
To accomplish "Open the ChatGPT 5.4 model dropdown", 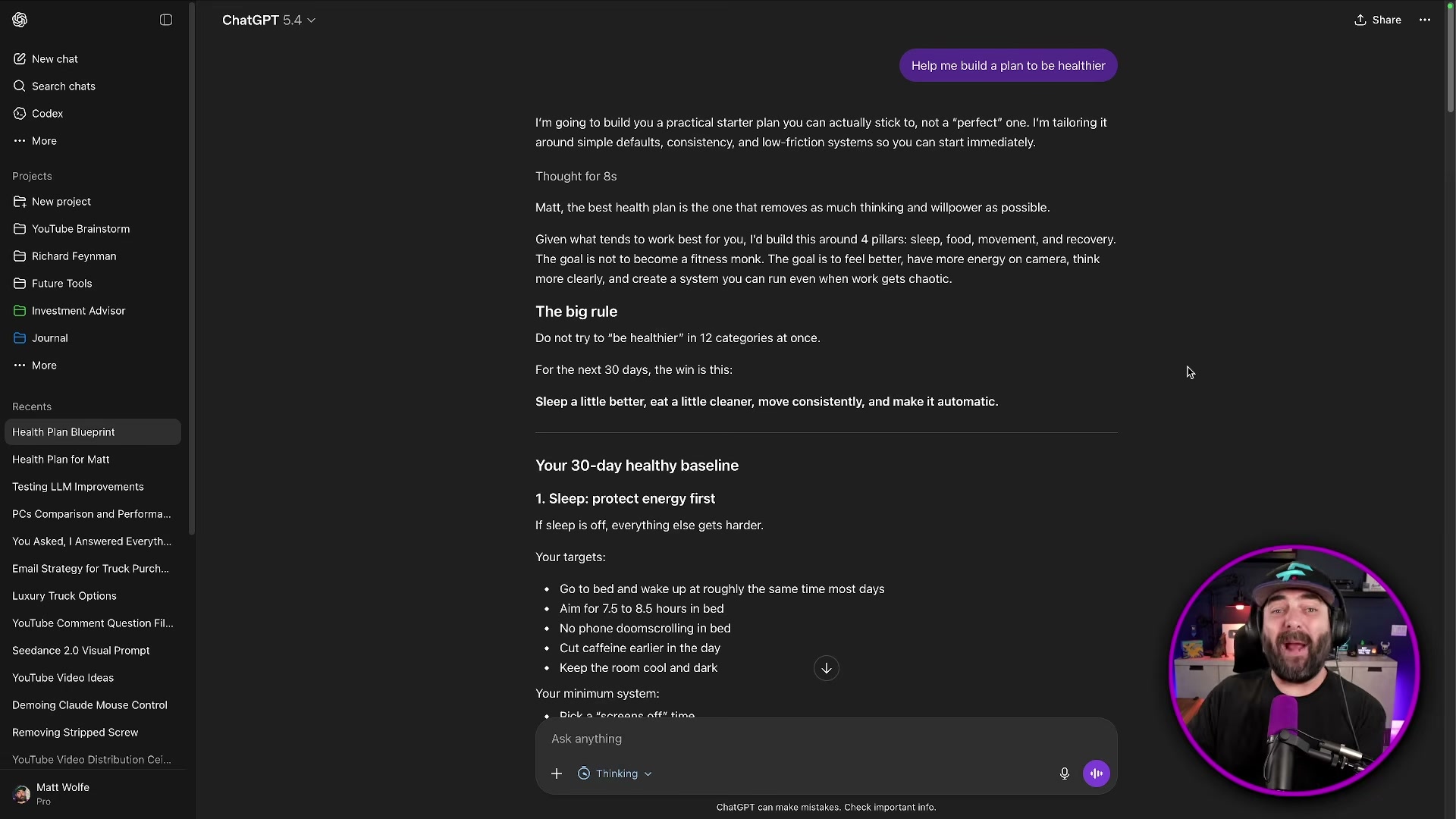I will (268, 20).
